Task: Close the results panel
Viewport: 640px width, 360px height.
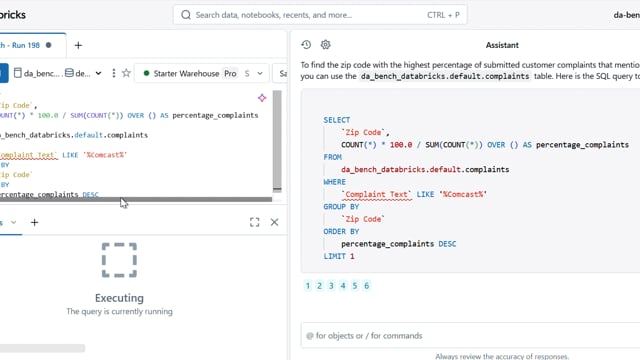Action: coord(274,222)
